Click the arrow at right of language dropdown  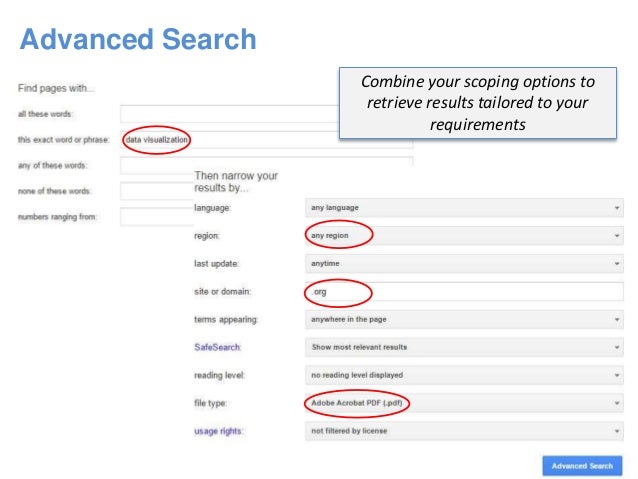[x=617, y=208]
